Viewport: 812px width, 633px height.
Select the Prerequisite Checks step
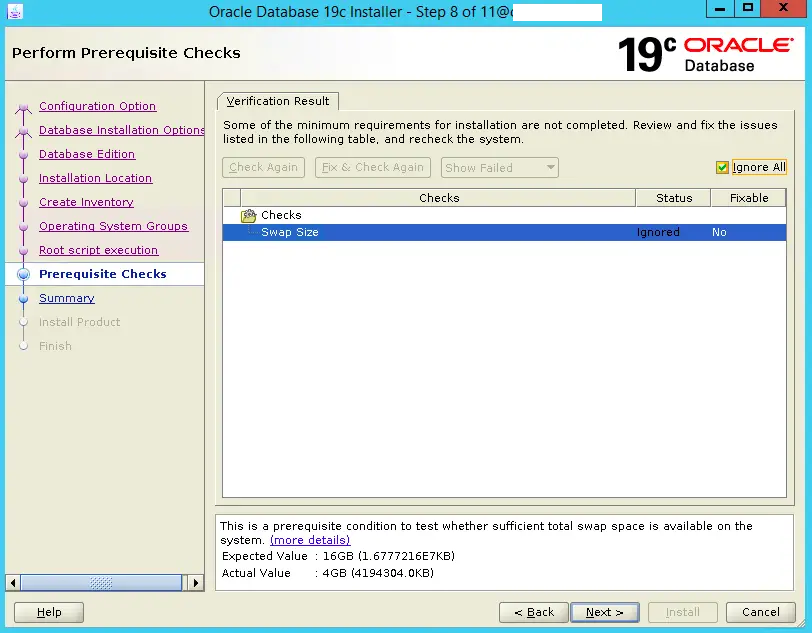(103, 274)
